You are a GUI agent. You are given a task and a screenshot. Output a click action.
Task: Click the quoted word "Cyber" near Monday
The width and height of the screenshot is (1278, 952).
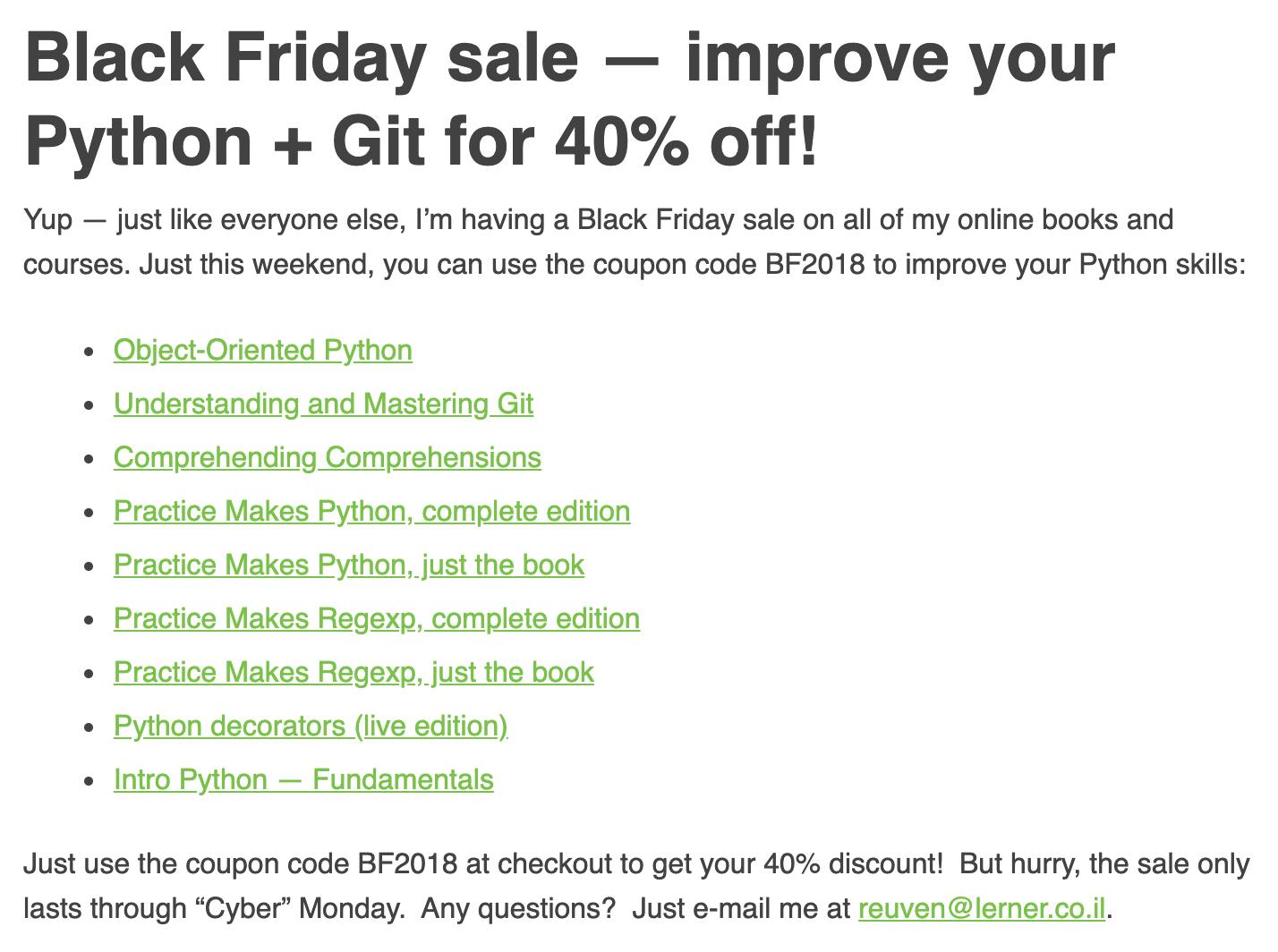[243, 908]
